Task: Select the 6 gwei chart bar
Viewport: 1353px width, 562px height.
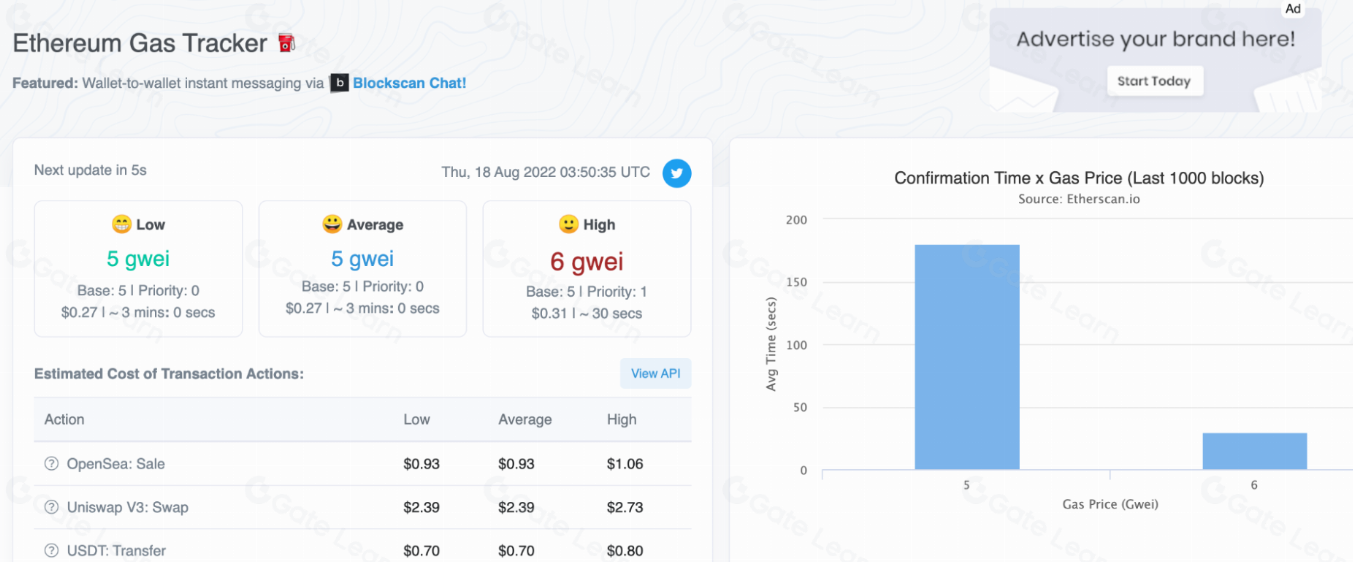Action: click(1254, 451)
